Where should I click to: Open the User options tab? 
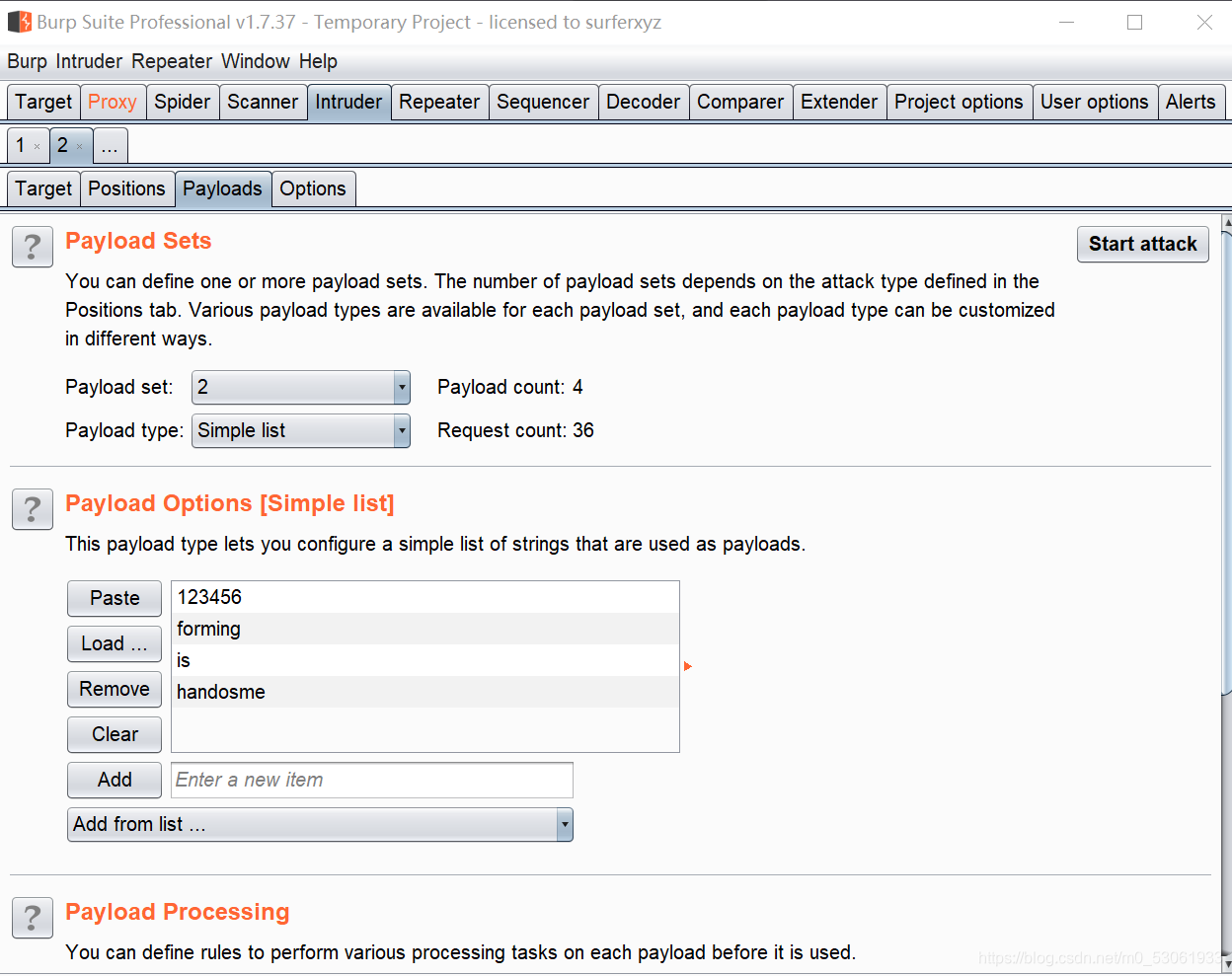pyautogui.click(x=1095, y=102)
